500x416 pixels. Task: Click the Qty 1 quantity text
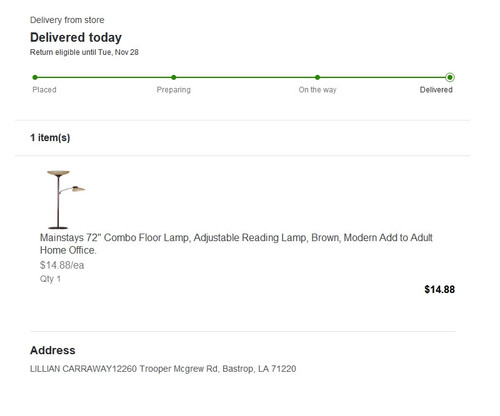click(x=50, y=279)
